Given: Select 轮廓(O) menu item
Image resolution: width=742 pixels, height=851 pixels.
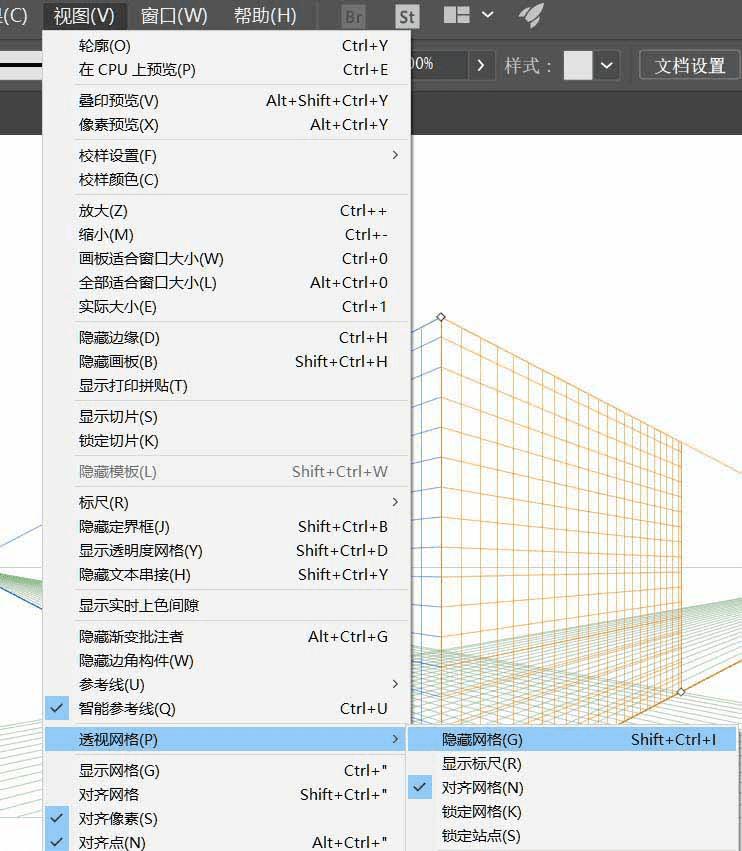Looking at the screenshot, I should 227,46.
